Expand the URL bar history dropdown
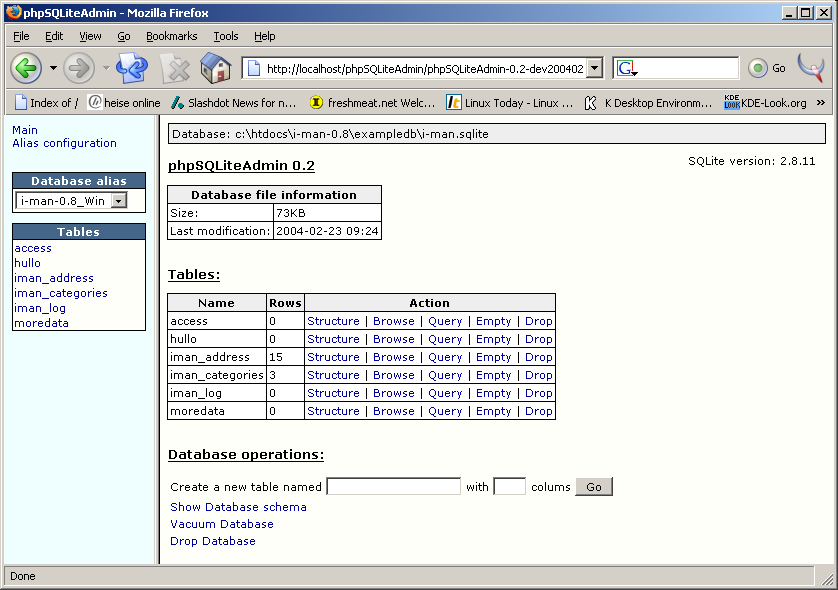 [594, 68]
